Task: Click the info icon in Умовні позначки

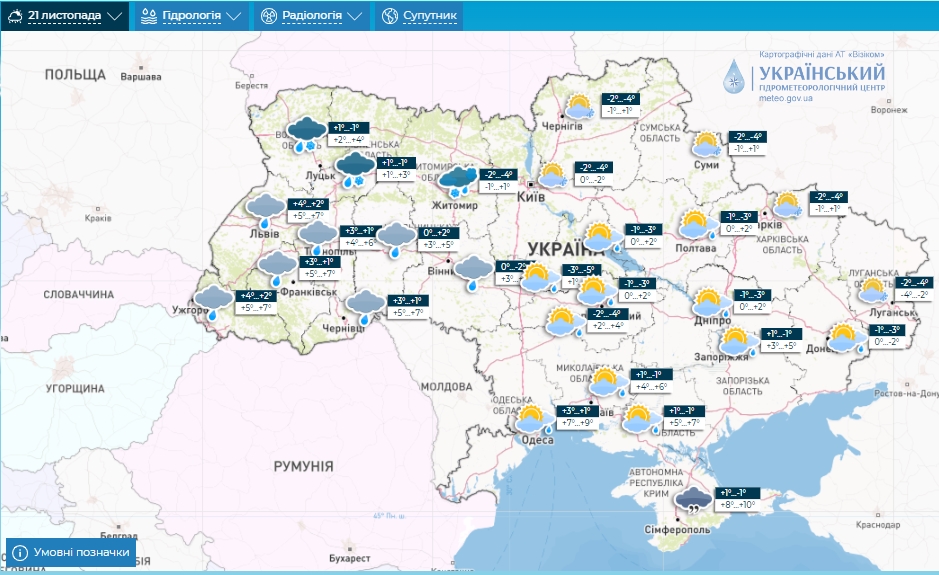Action: coord(20,552)
